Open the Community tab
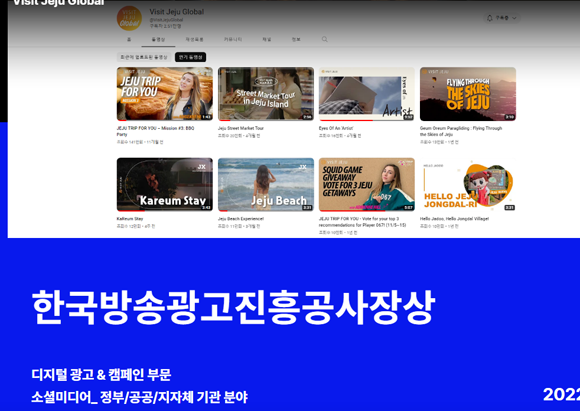Image resolution: width=580 pixels, height=411 pixels. point(233,39)
